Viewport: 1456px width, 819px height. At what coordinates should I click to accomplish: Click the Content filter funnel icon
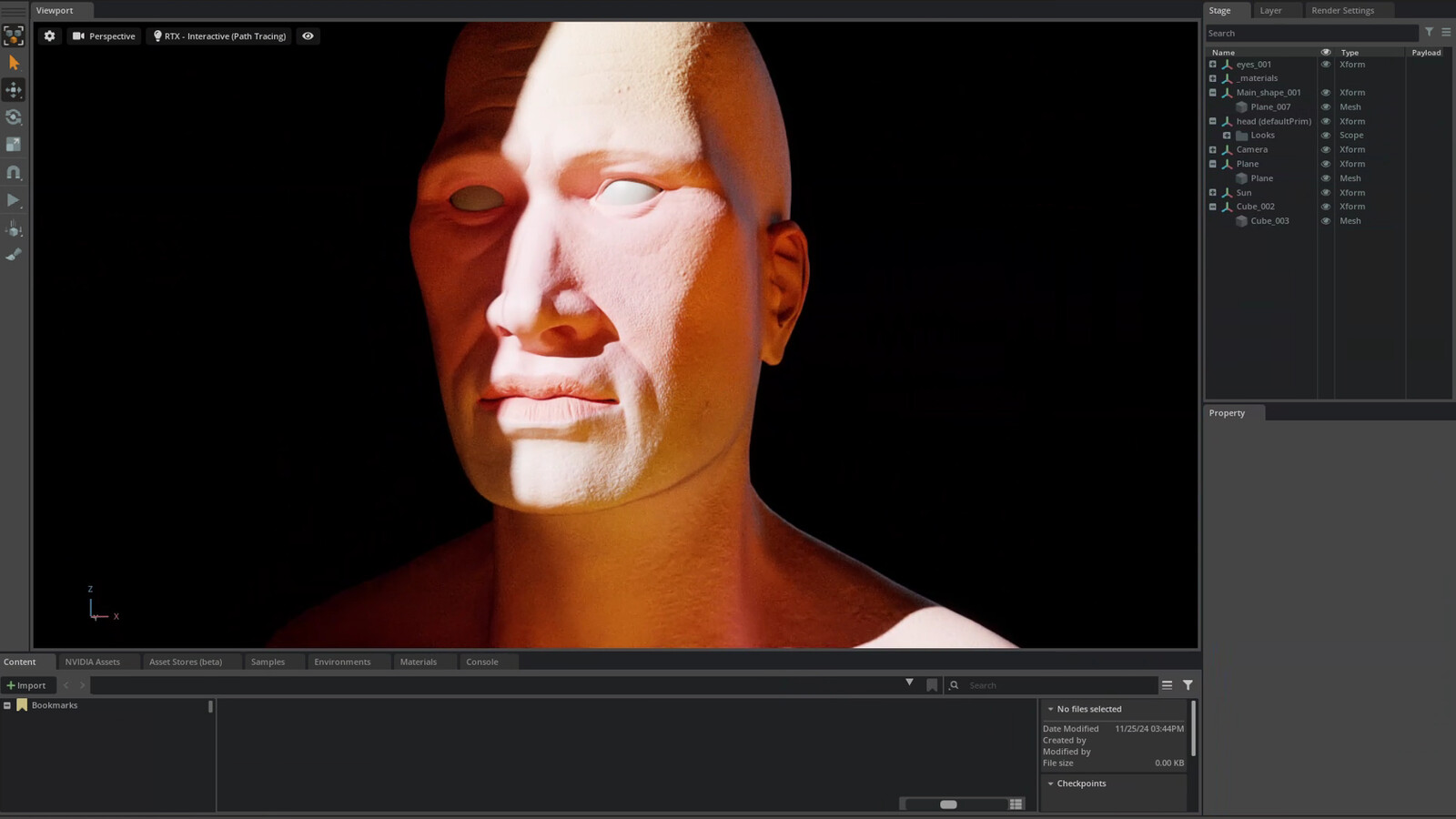tap(1188, 685)
